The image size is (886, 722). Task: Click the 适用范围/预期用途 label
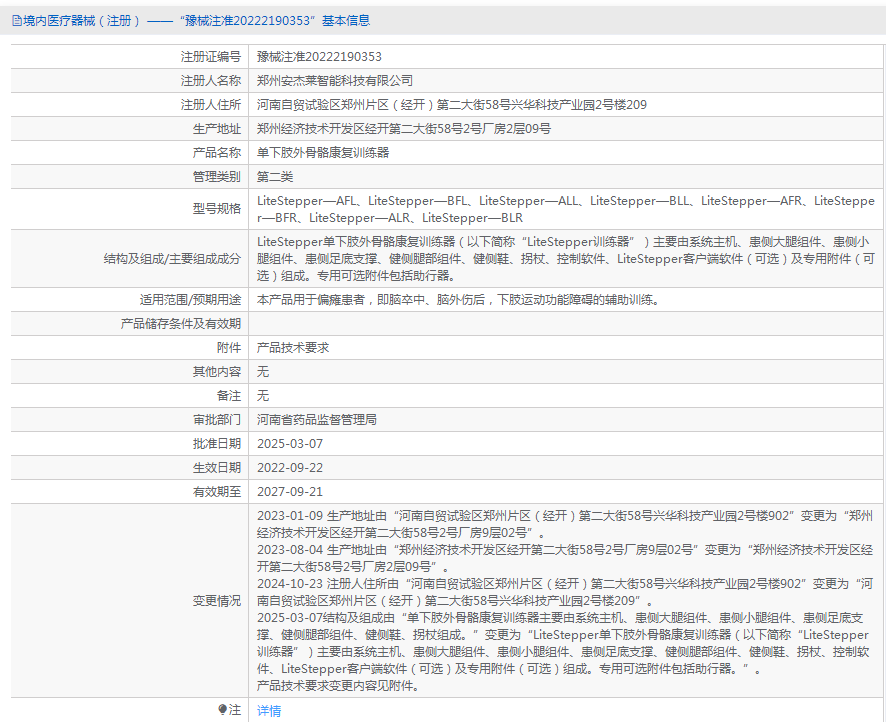click(190, 300)
